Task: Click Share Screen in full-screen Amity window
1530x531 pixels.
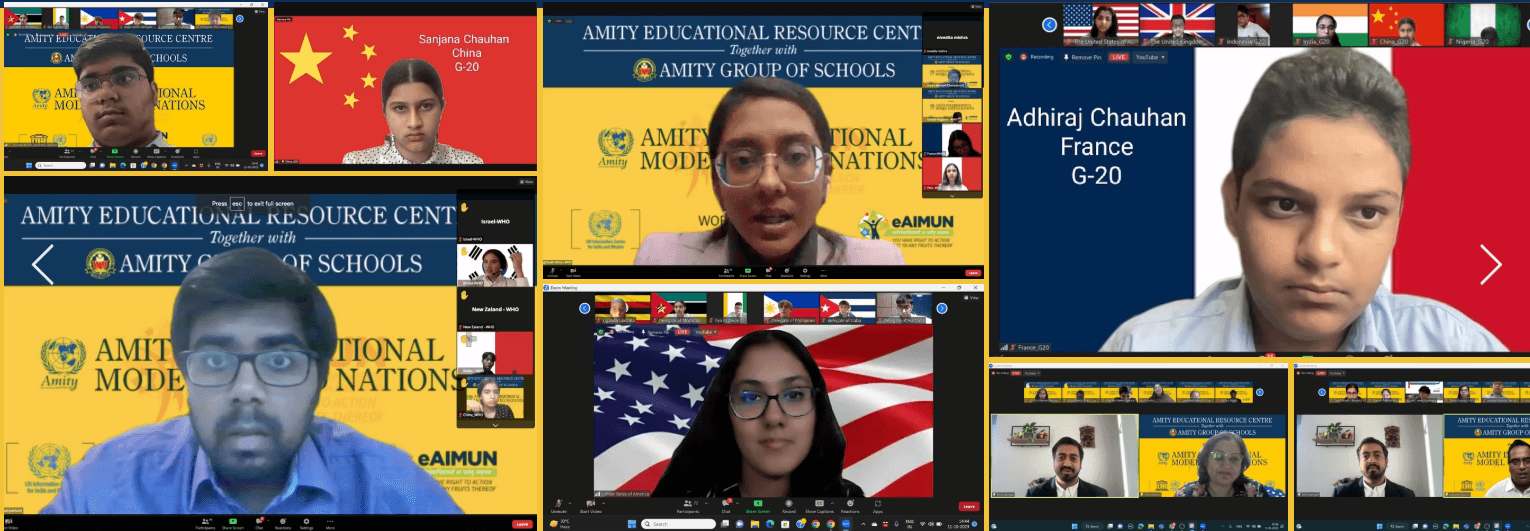Action: pos(233,524)
